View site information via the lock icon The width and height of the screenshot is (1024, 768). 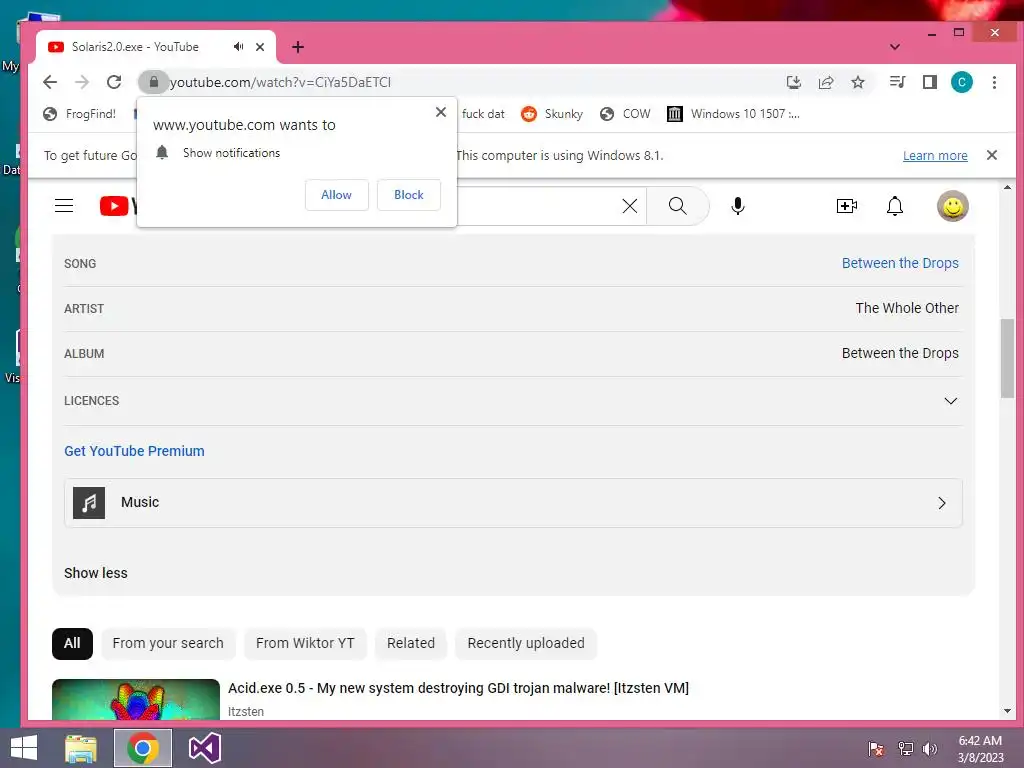tap(153, 82)
